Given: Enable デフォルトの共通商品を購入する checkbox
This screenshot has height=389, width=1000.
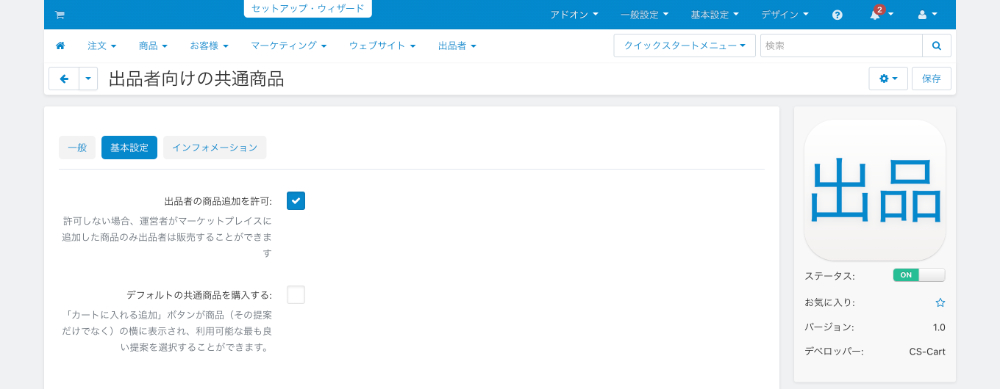Looking at the screenshot, I should click(296, 295).
